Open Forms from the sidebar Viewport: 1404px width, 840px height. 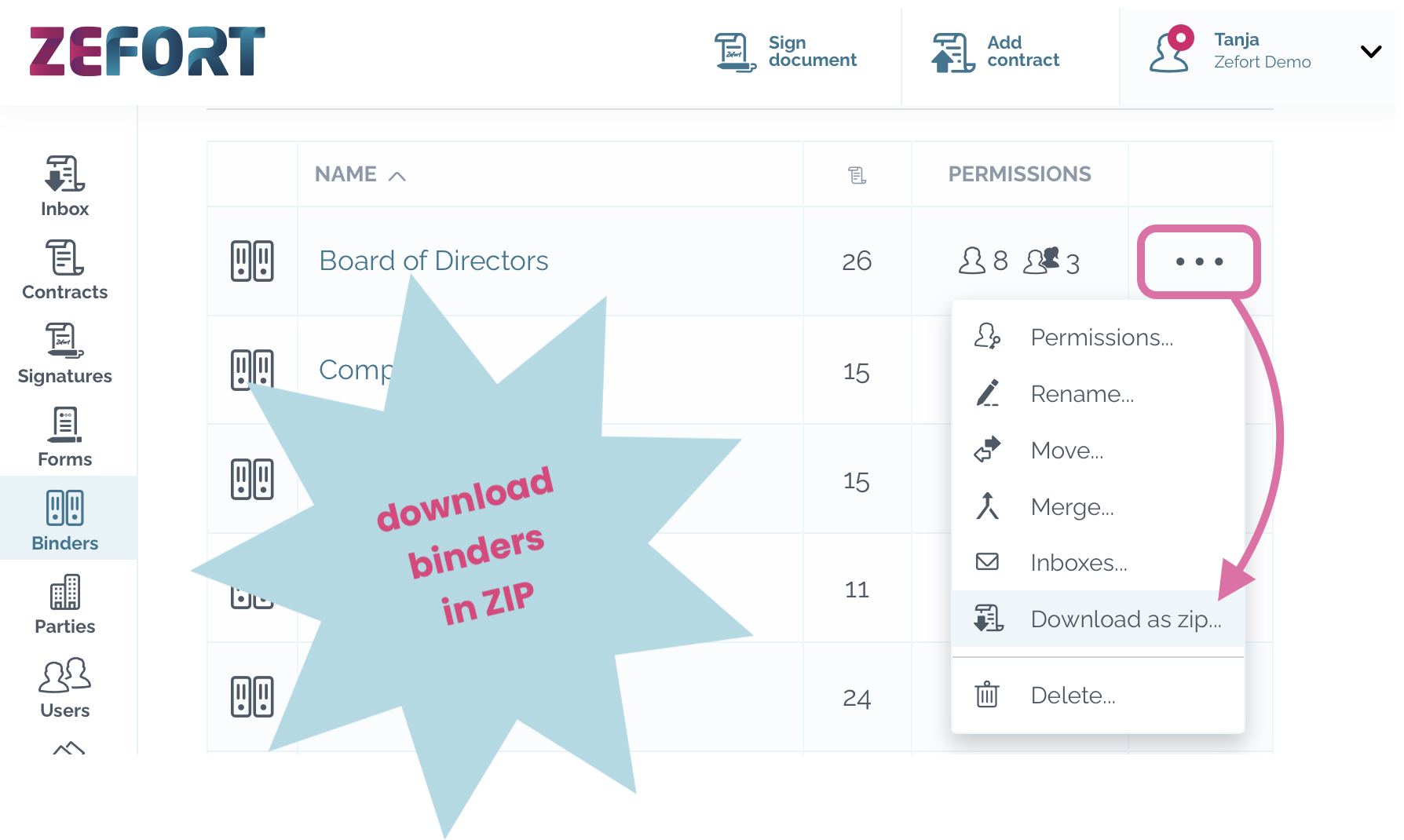pos(64,437)
